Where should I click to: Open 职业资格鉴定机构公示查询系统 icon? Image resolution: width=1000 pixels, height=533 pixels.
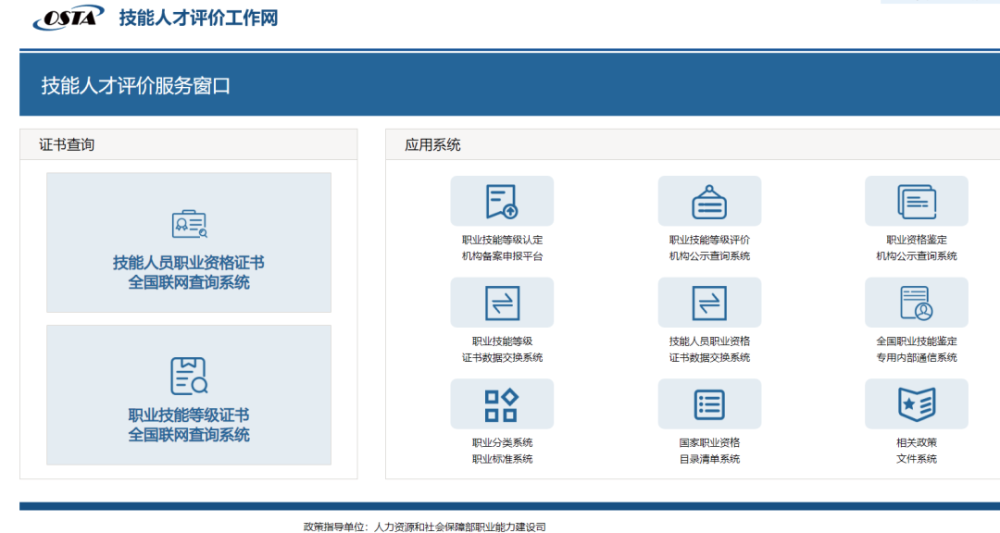coord(916,201)
